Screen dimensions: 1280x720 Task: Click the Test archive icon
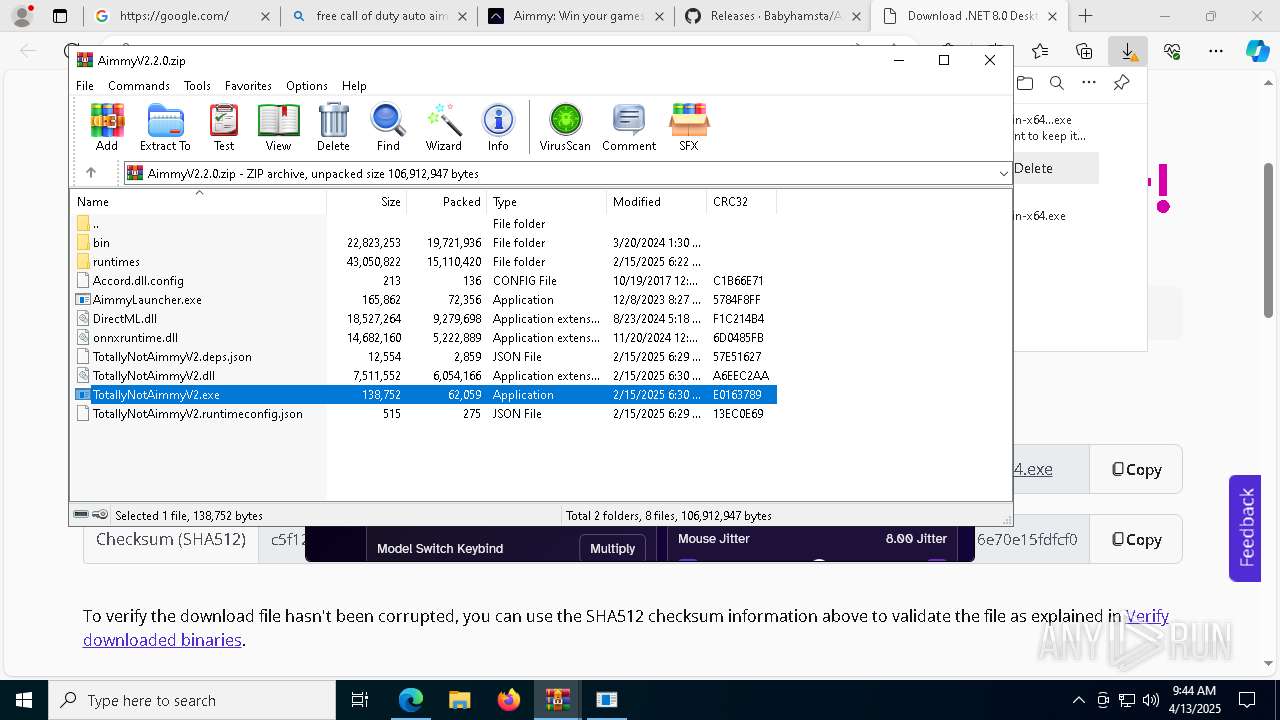point(224,128)
